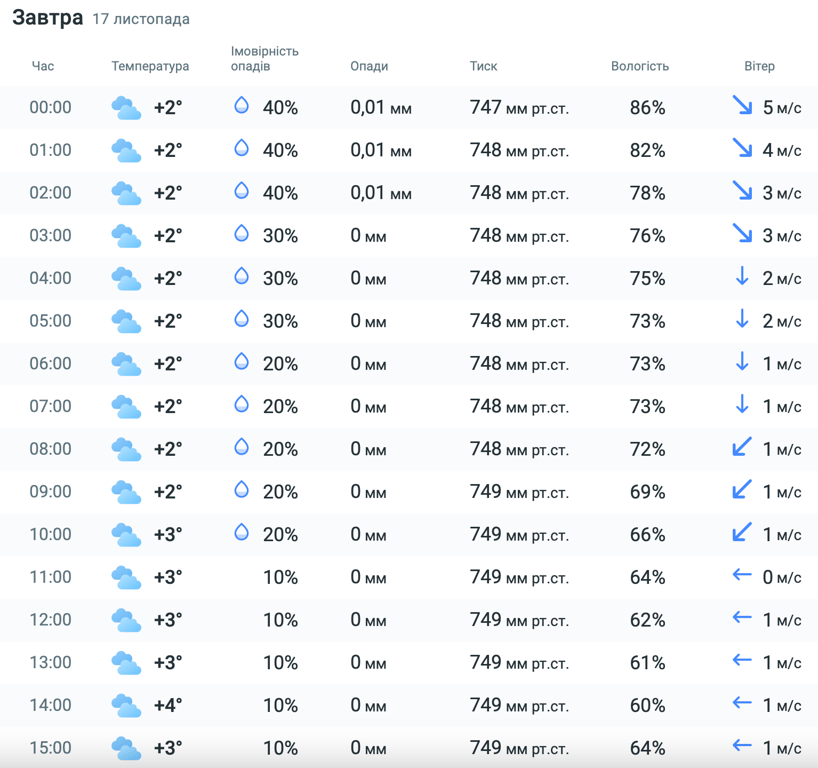Click the raindrop icon in the 10:00 row
818x768 pixels.
coord(241,532)
